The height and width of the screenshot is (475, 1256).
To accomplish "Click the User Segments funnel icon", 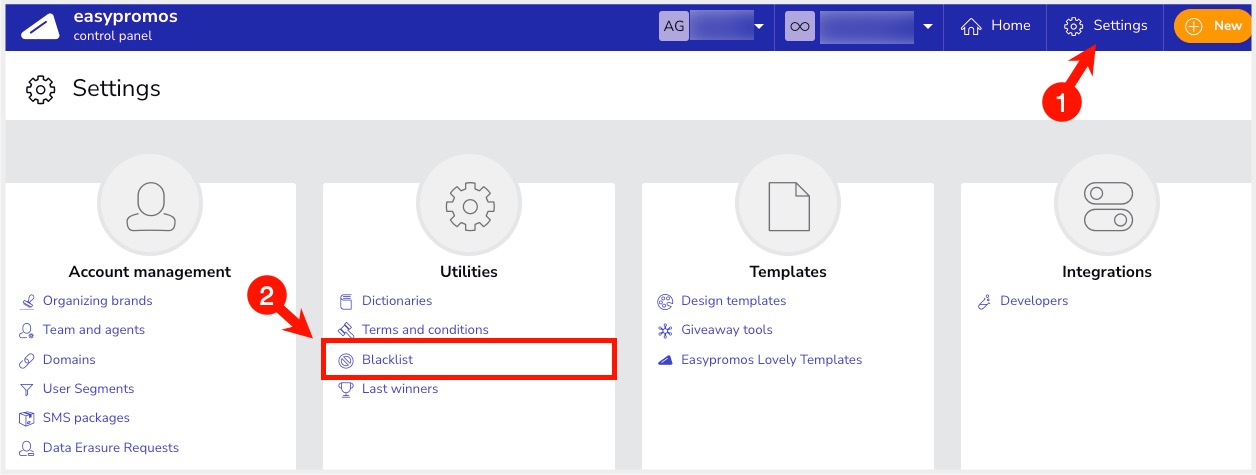I will tap(27, 389).
